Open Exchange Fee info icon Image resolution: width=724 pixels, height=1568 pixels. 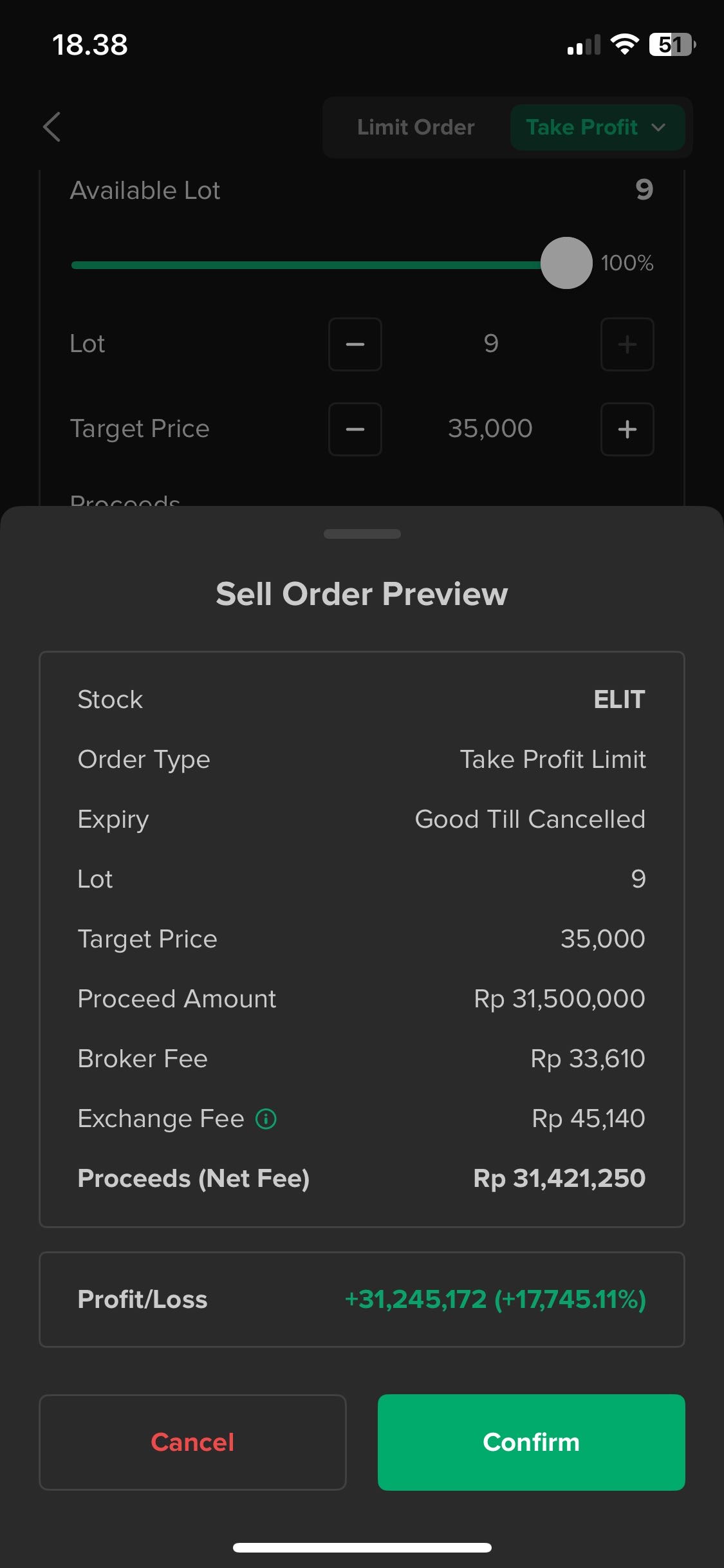click(266, 1119)
